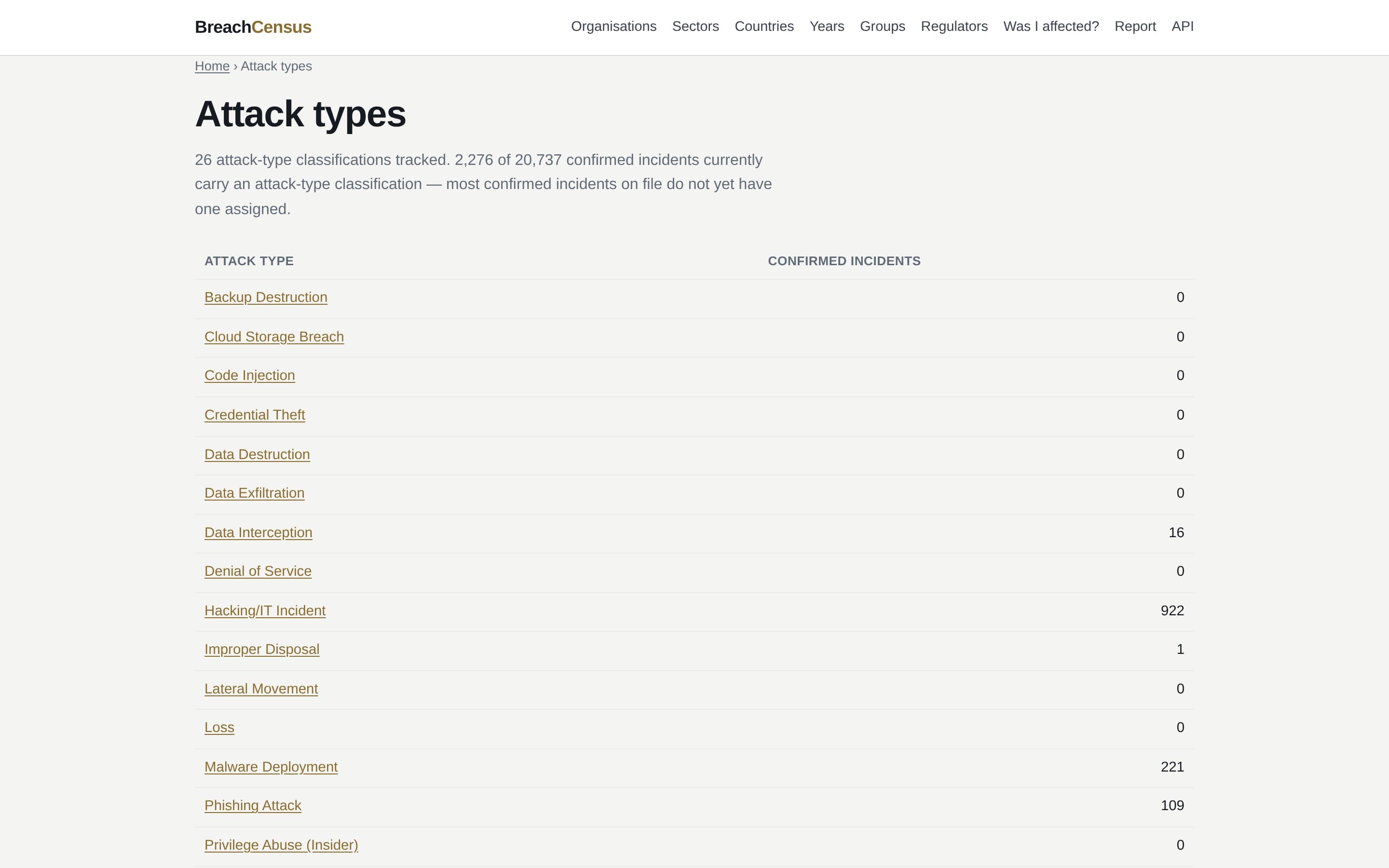Open the Backup Destruction attack type
This screenshot has width=1389, height=868.
point(266,298)
